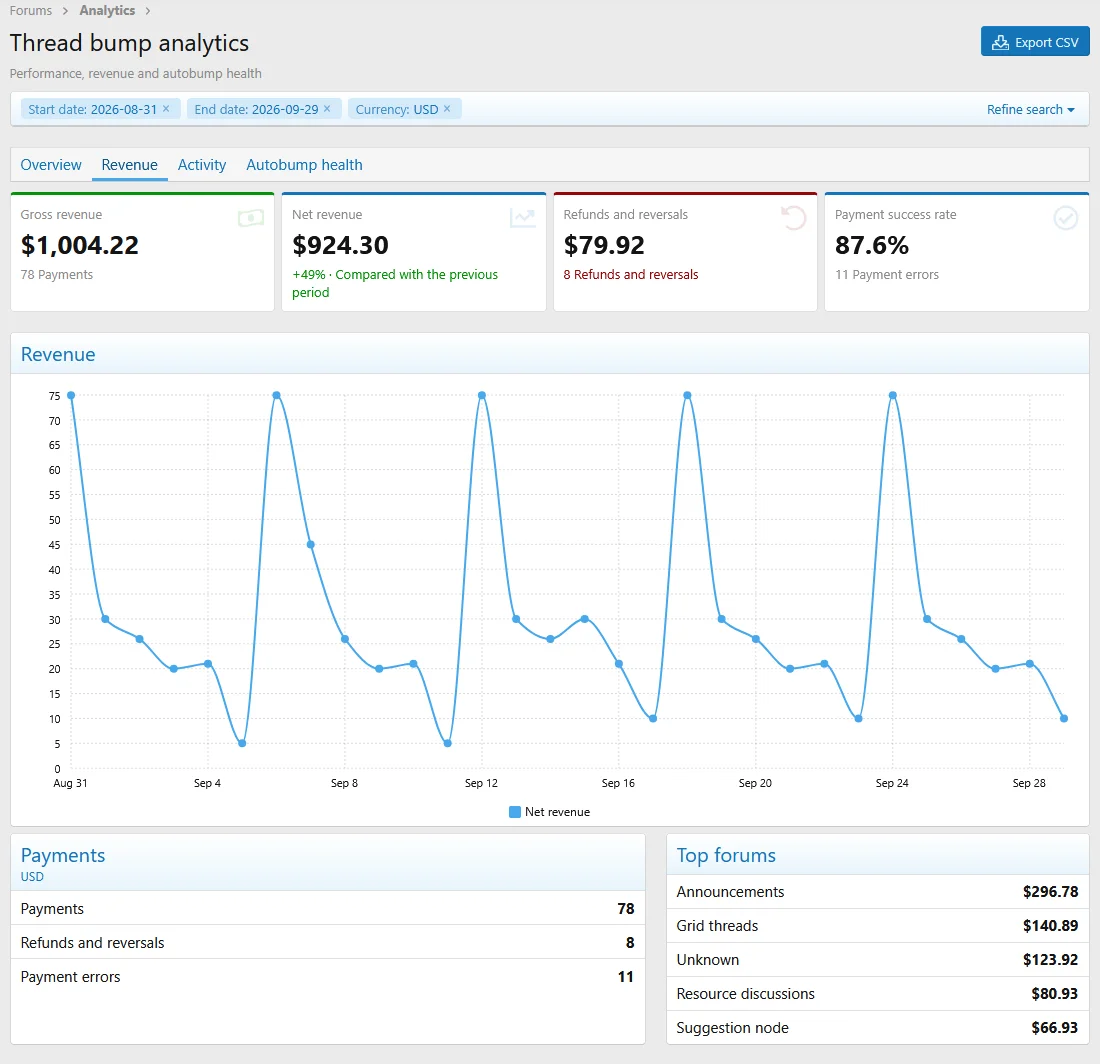The width and height of the screenshot is (1100, 1064).
Task: Select the Revenue tab
Action: [x=130, y=165]
